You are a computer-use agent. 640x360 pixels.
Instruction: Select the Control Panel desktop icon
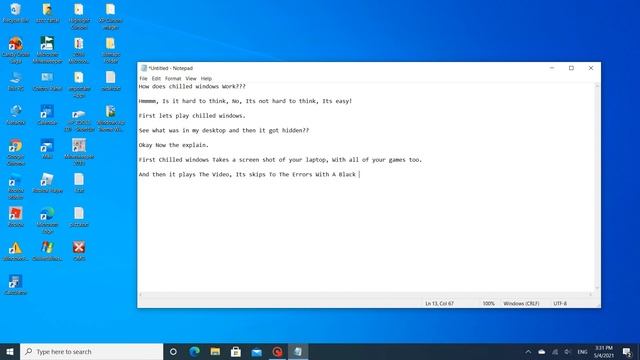(47, 81)
